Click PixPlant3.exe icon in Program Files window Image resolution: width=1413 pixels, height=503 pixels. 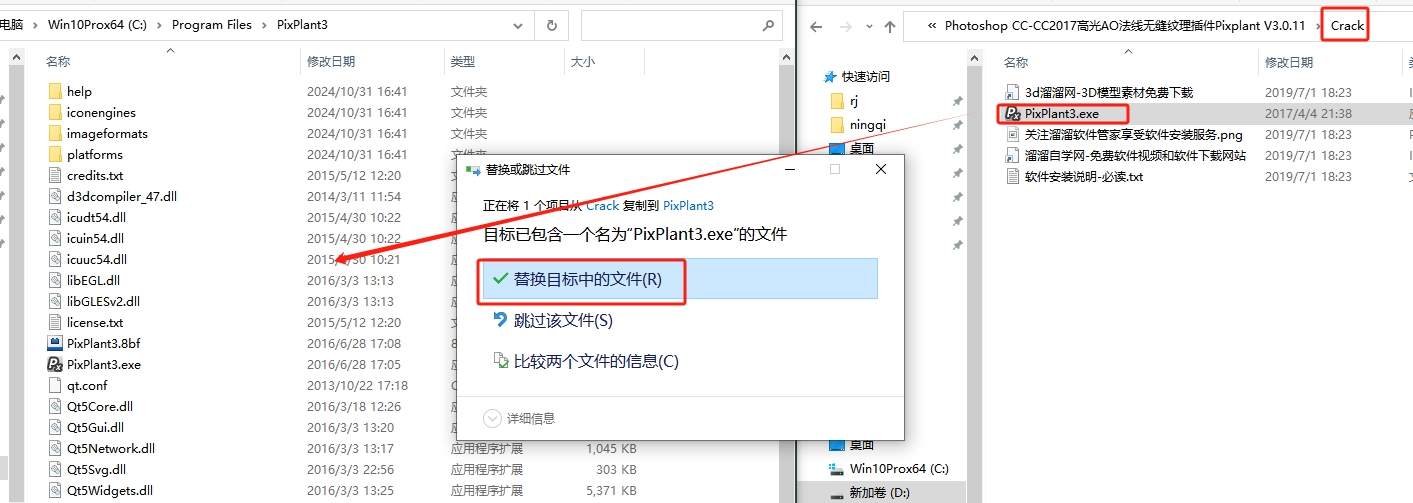coord(56,364)
